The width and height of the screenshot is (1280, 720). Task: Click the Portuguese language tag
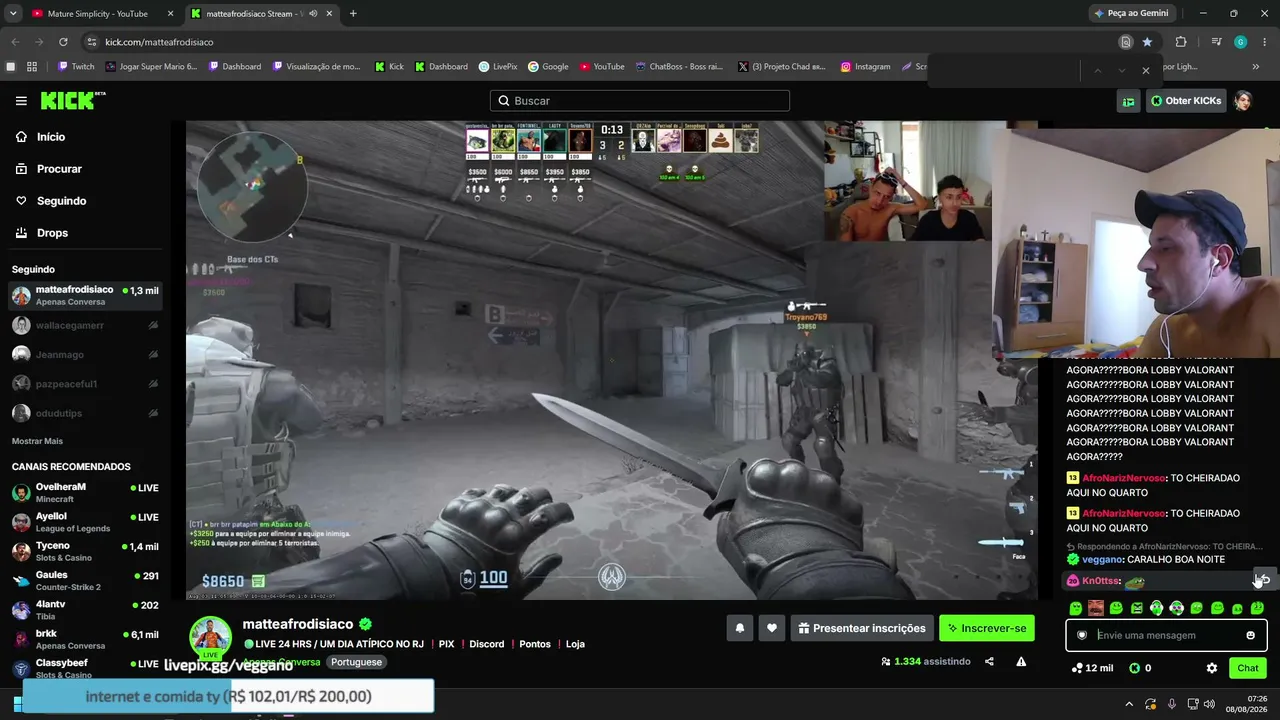coord(357,662)
